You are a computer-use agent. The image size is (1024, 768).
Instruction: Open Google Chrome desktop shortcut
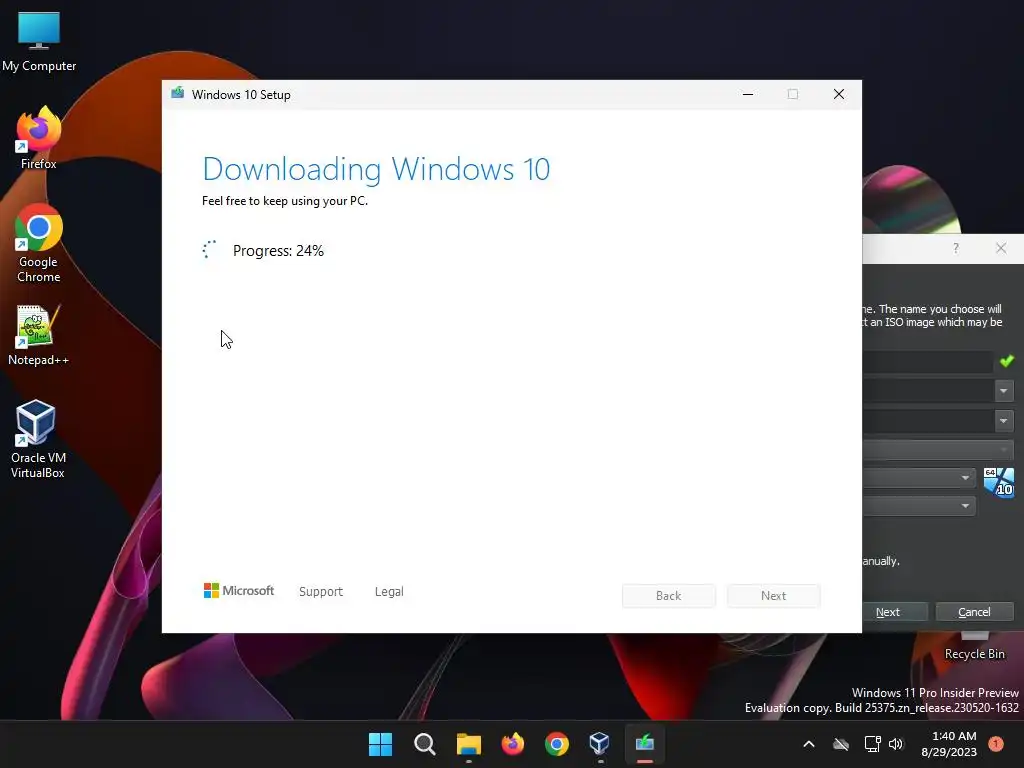(x=39, y=243)
